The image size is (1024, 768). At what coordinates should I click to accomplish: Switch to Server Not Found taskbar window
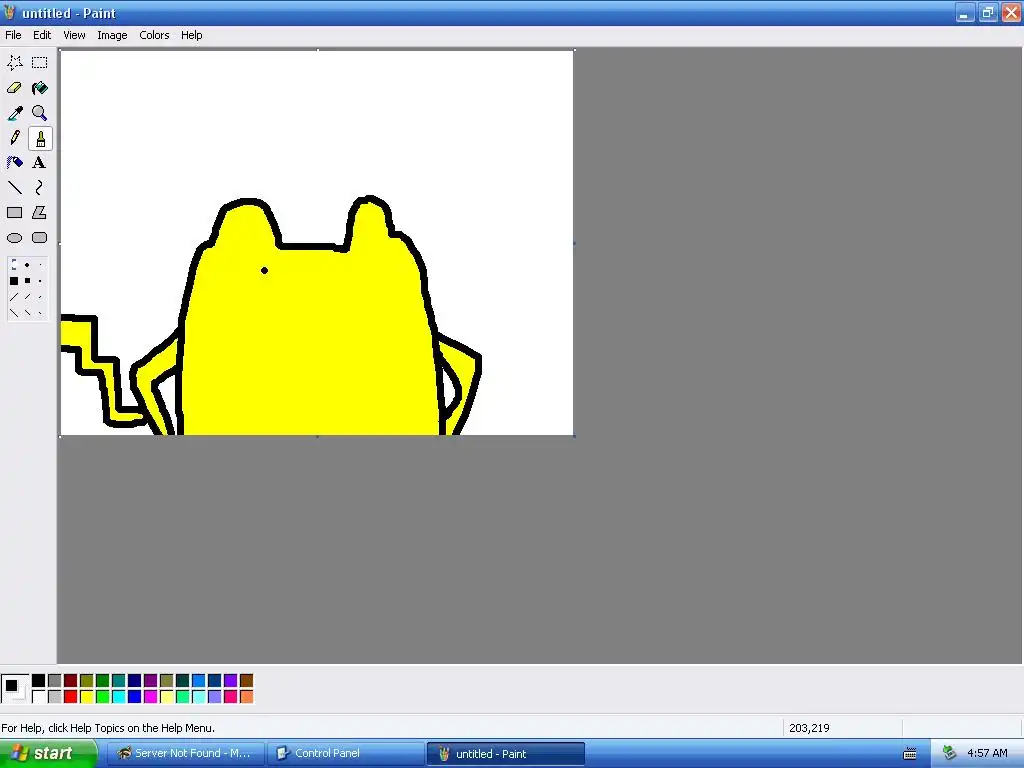pyautogui.click(x=185, y=754)
